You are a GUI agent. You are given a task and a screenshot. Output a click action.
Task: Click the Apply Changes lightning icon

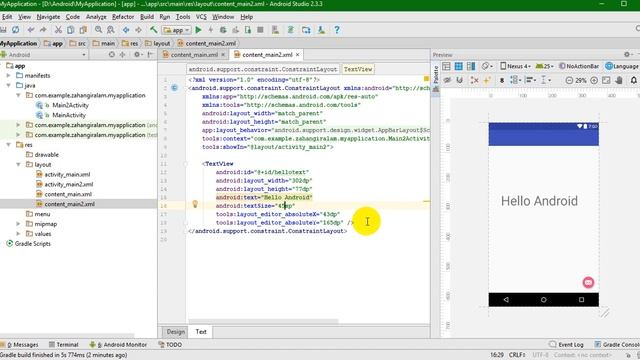tap(211, 30)
